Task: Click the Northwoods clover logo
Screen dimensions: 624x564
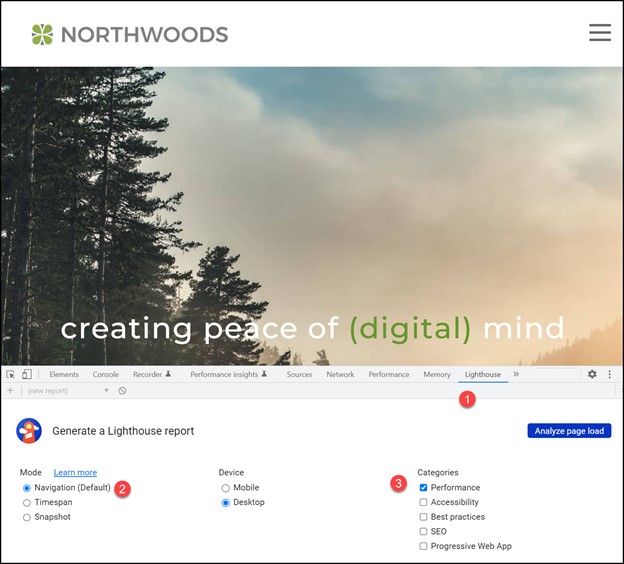Action: click(x=42, y=34)
